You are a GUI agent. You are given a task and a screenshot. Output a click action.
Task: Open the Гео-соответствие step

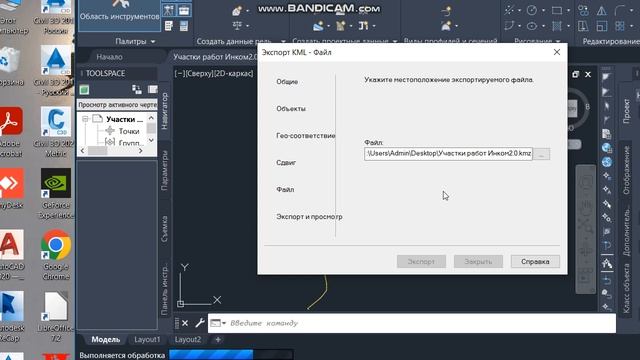(305, 136)
